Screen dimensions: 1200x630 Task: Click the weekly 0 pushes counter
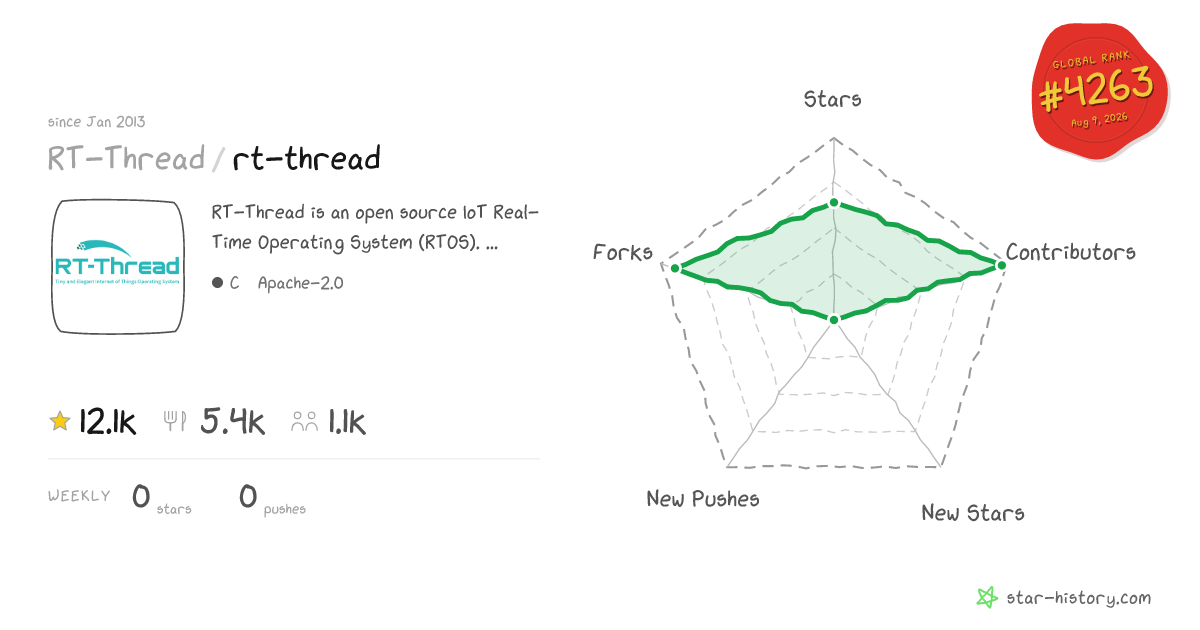click(272, 497)
